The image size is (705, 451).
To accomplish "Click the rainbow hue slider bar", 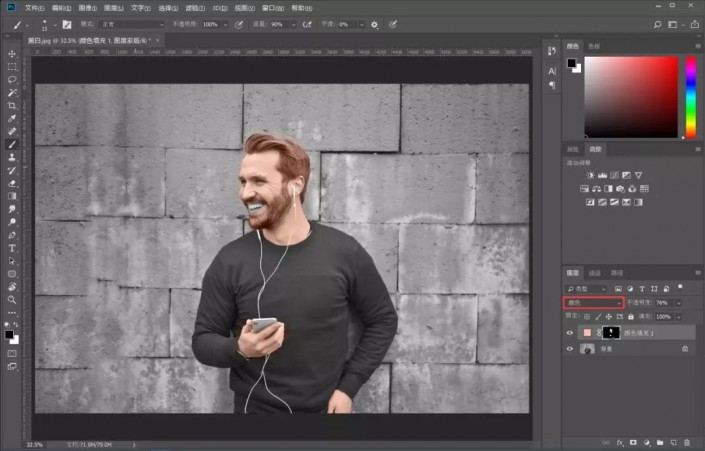I will tap(690, 96).
